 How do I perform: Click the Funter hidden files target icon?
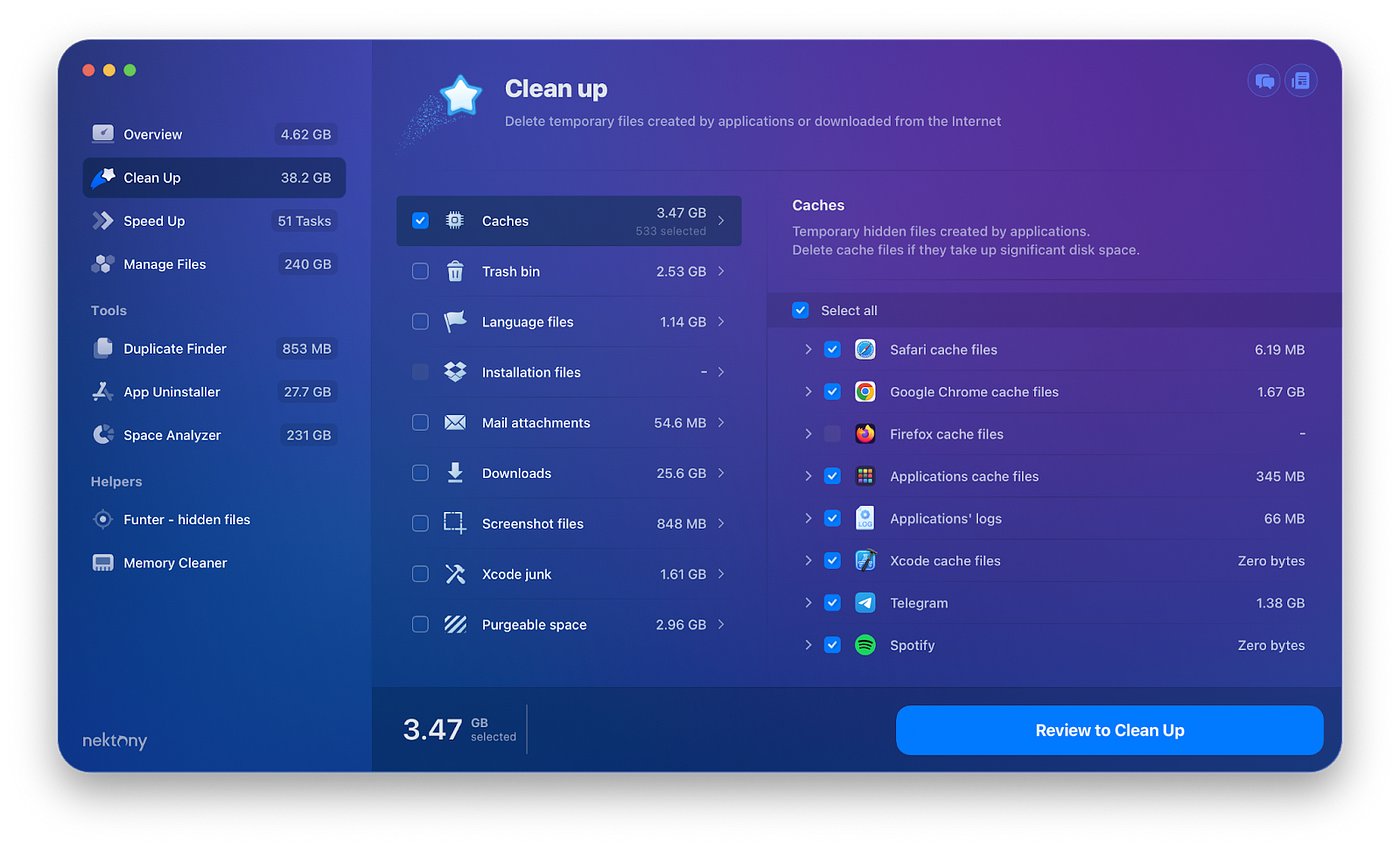103,519
